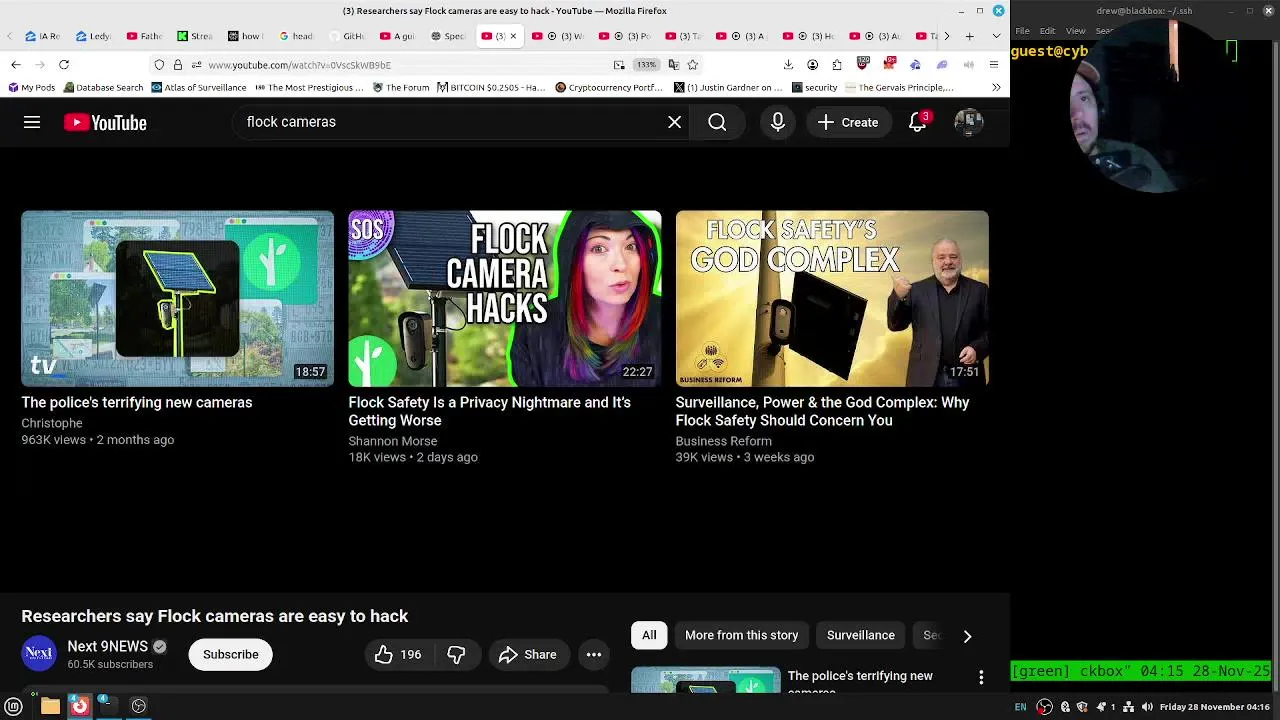Screen dimensions: 1280x720
Task: Visit the Shannon Morse channel
Action: coord(393,441)
